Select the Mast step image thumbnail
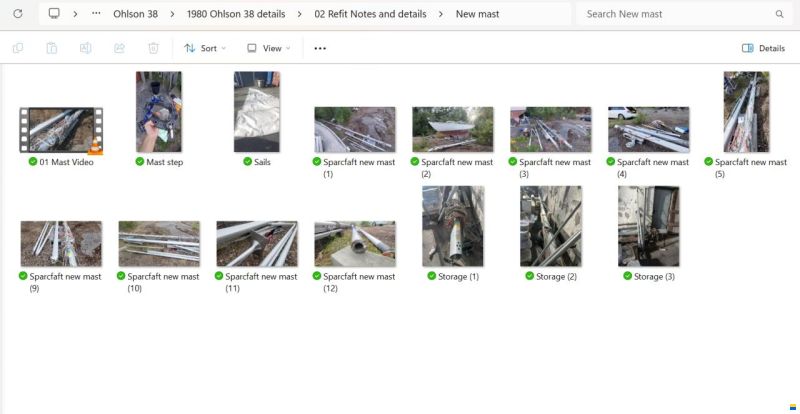 click(159, 112)
